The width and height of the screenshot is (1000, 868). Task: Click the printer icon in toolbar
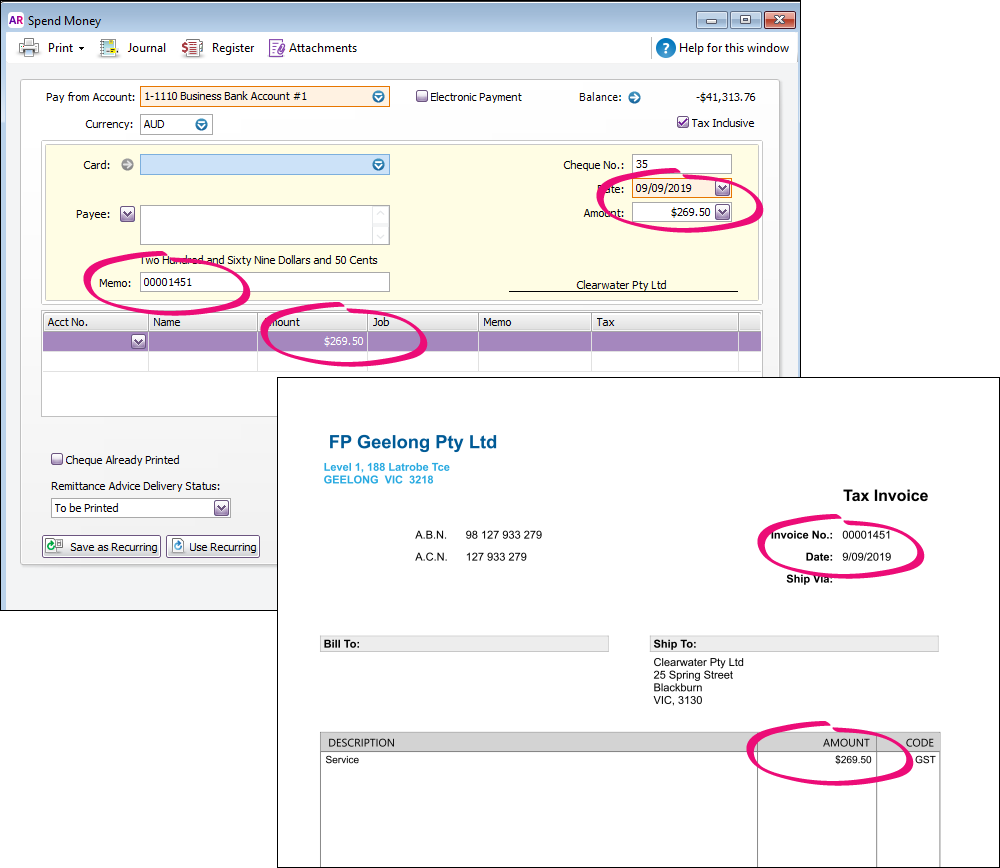pos(29,48)
